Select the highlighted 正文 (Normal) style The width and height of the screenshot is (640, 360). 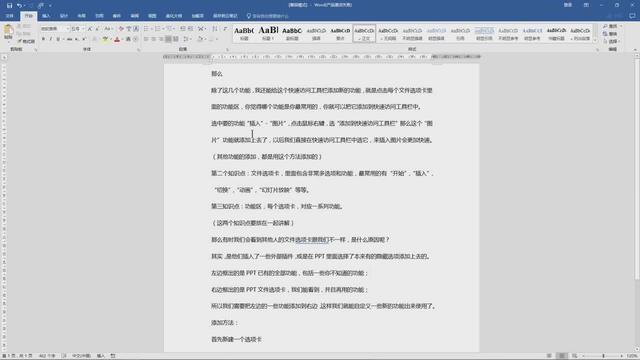(364, 33)
